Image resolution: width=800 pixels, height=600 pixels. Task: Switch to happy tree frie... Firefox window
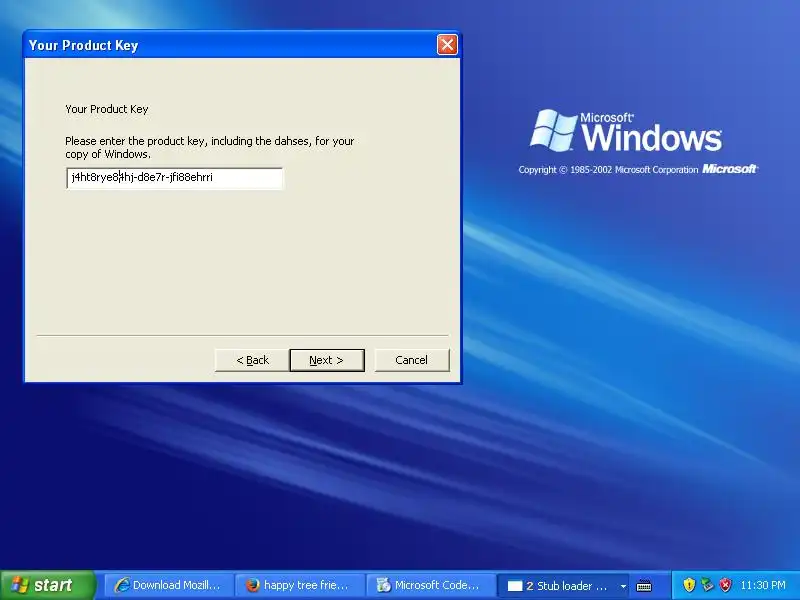(300, 585)
